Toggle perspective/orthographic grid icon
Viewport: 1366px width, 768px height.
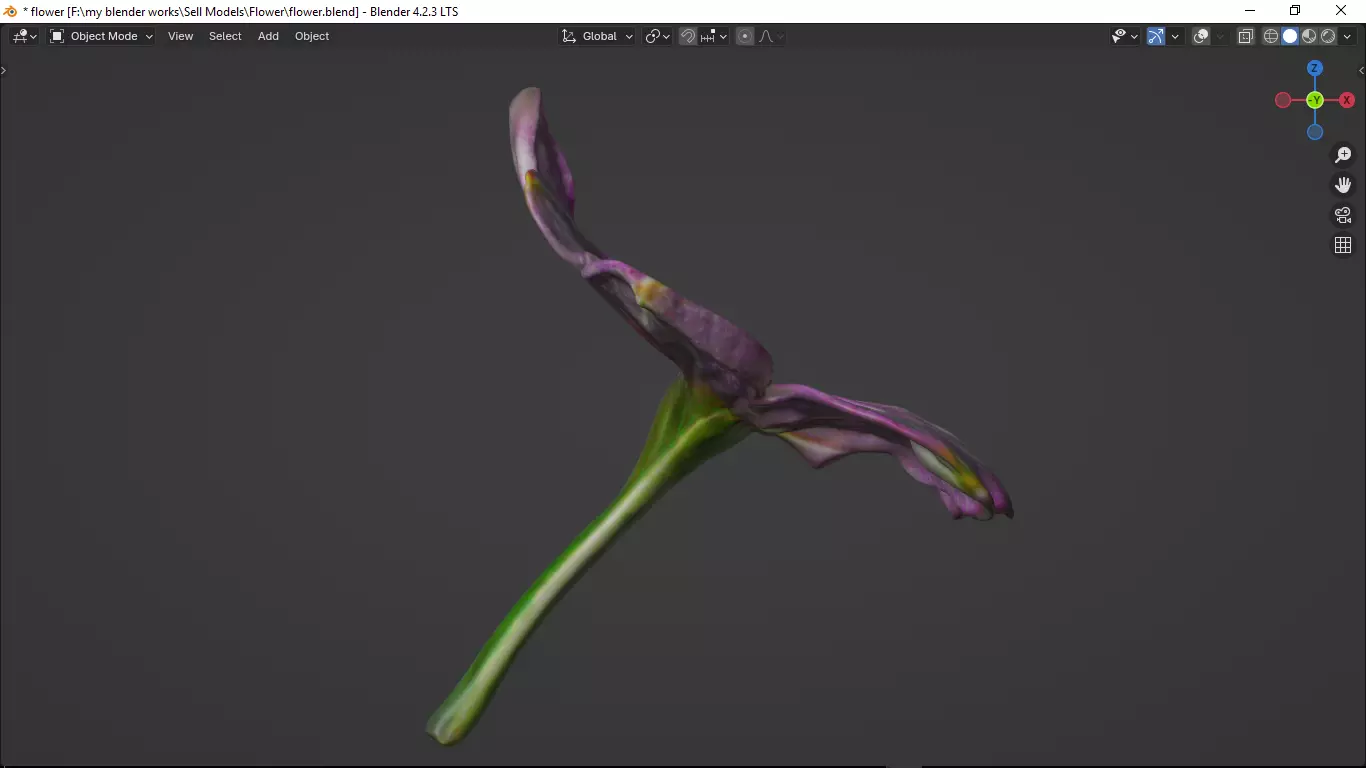(x=1343, y=245)
